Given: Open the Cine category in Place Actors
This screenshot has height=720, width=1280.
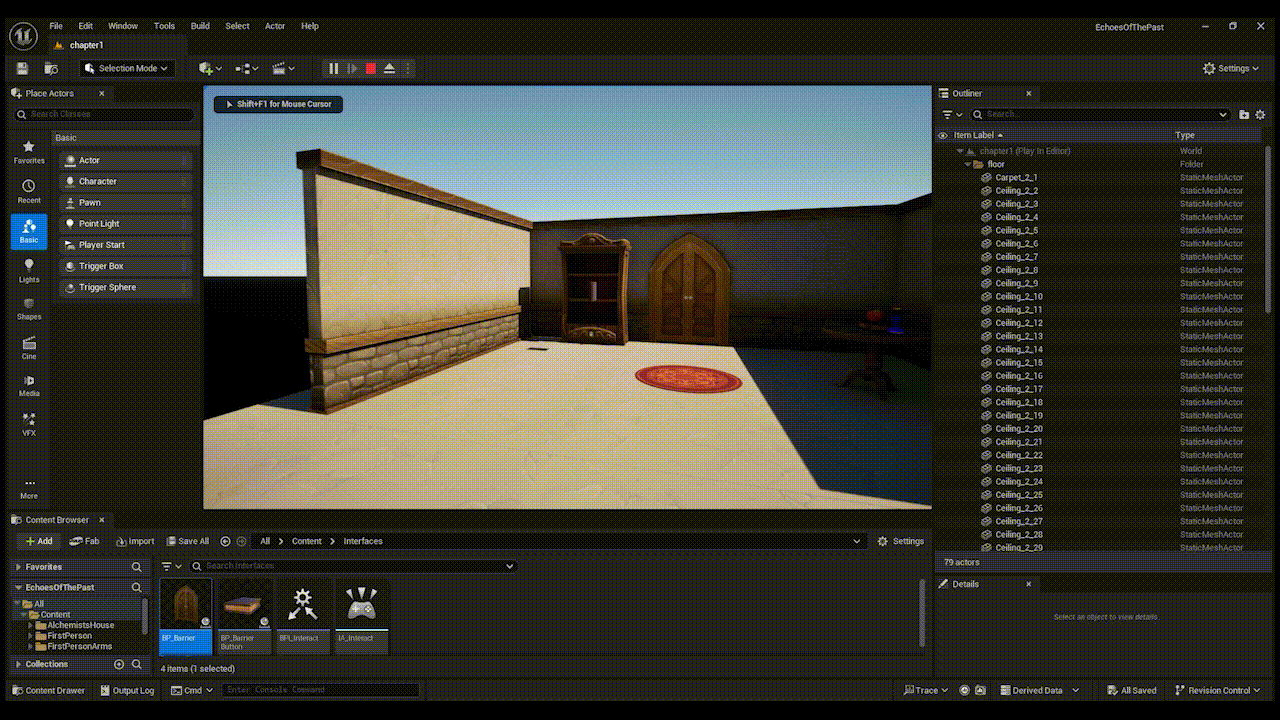Looking at the screenshot, I should pyautogui.click(x=29, y=348).
